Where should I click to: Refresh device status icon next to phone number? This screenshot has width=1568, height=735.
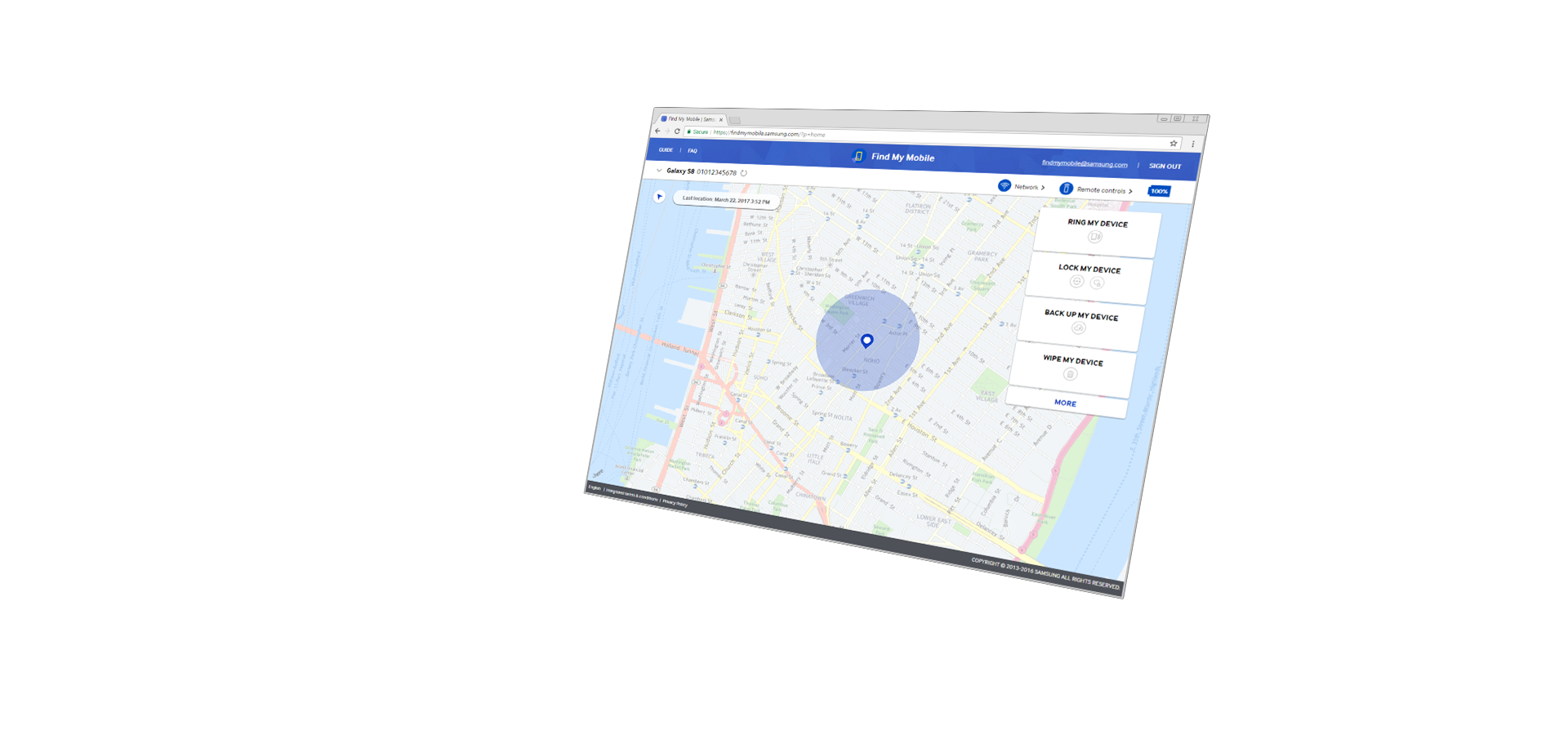743,173
